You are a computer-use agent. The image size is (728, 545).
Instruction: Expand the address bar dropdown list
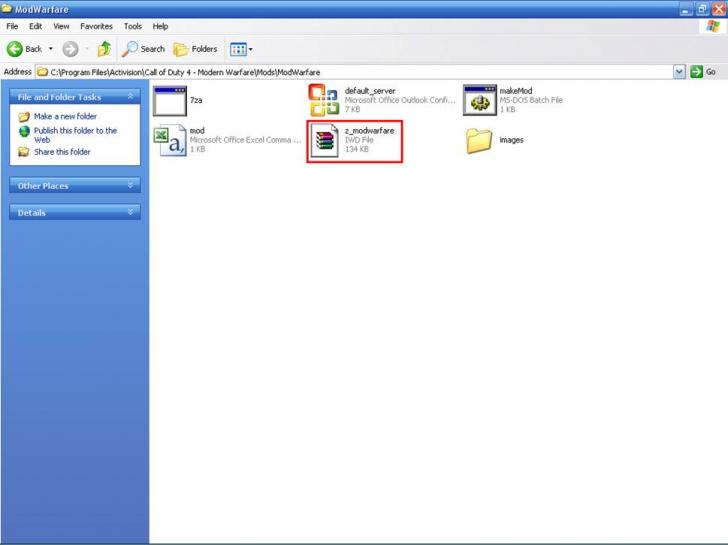click(679, 72)
